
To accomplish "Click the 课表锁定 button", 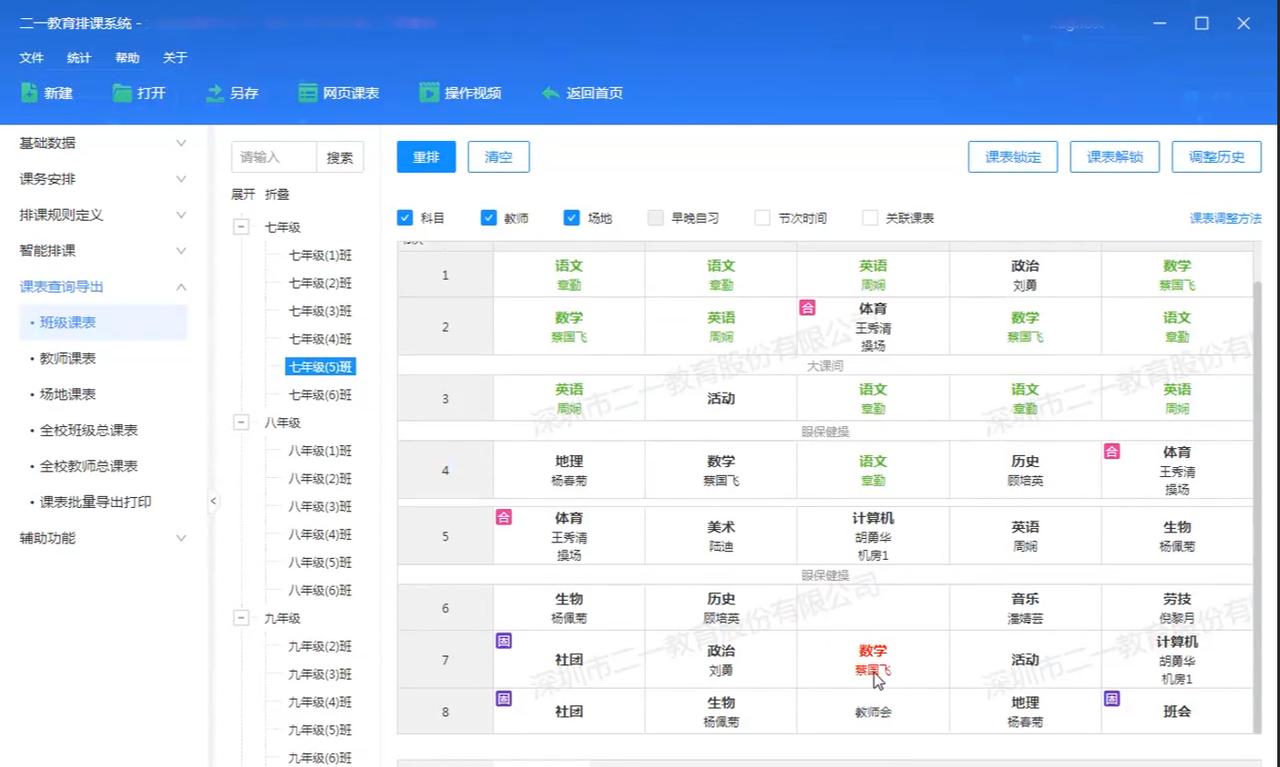I will pos(1013,157).
